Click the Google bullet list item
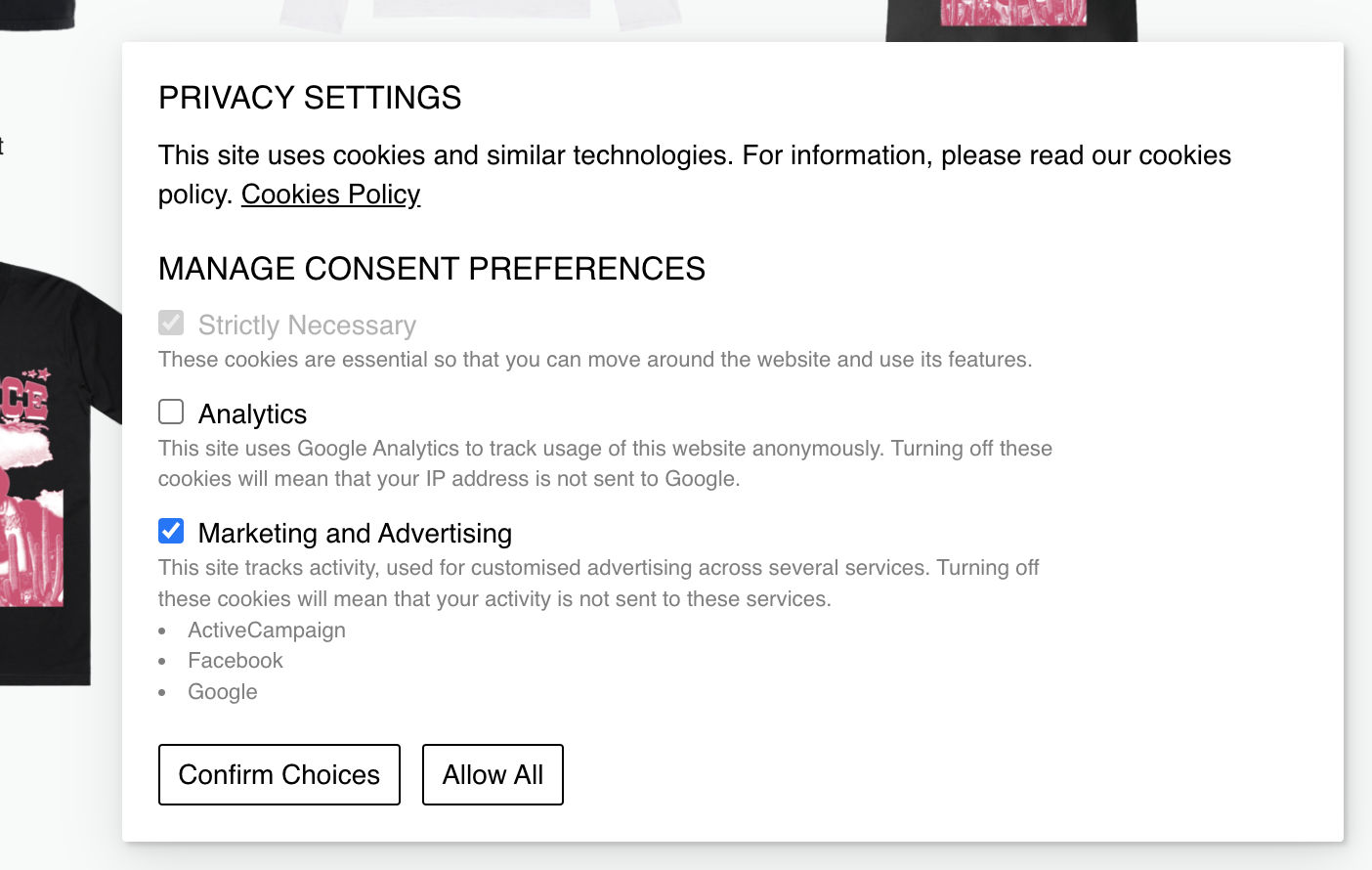 pos(223,692)
